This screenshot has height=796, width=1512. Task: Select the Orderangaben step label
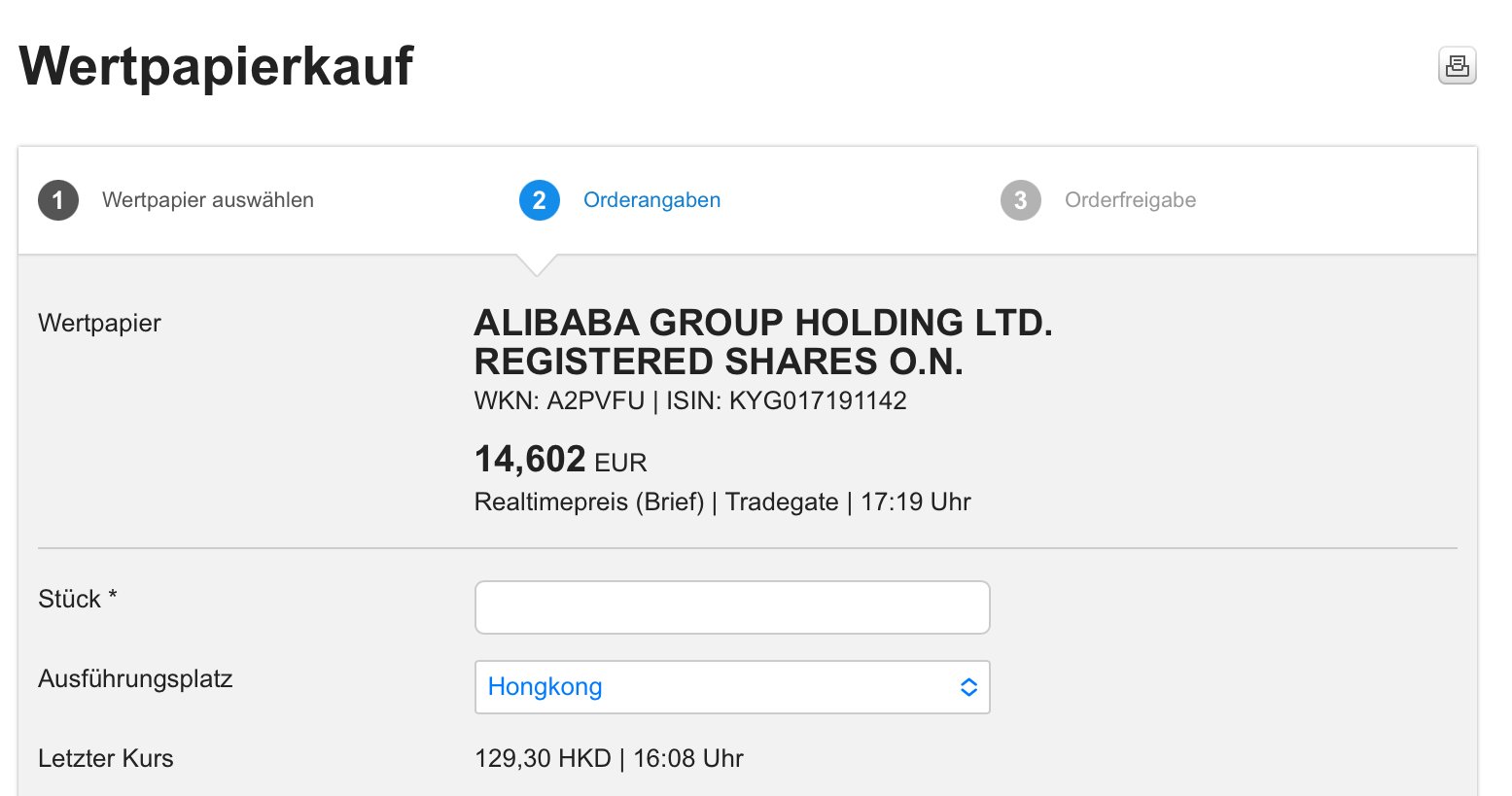[x=651, y=200]
